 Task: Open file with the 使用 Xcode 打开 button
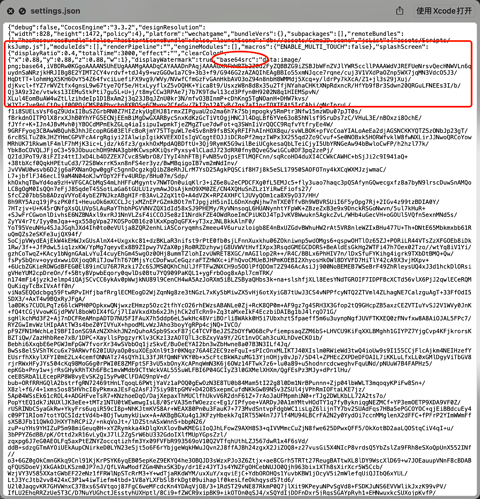pos(444,11)
